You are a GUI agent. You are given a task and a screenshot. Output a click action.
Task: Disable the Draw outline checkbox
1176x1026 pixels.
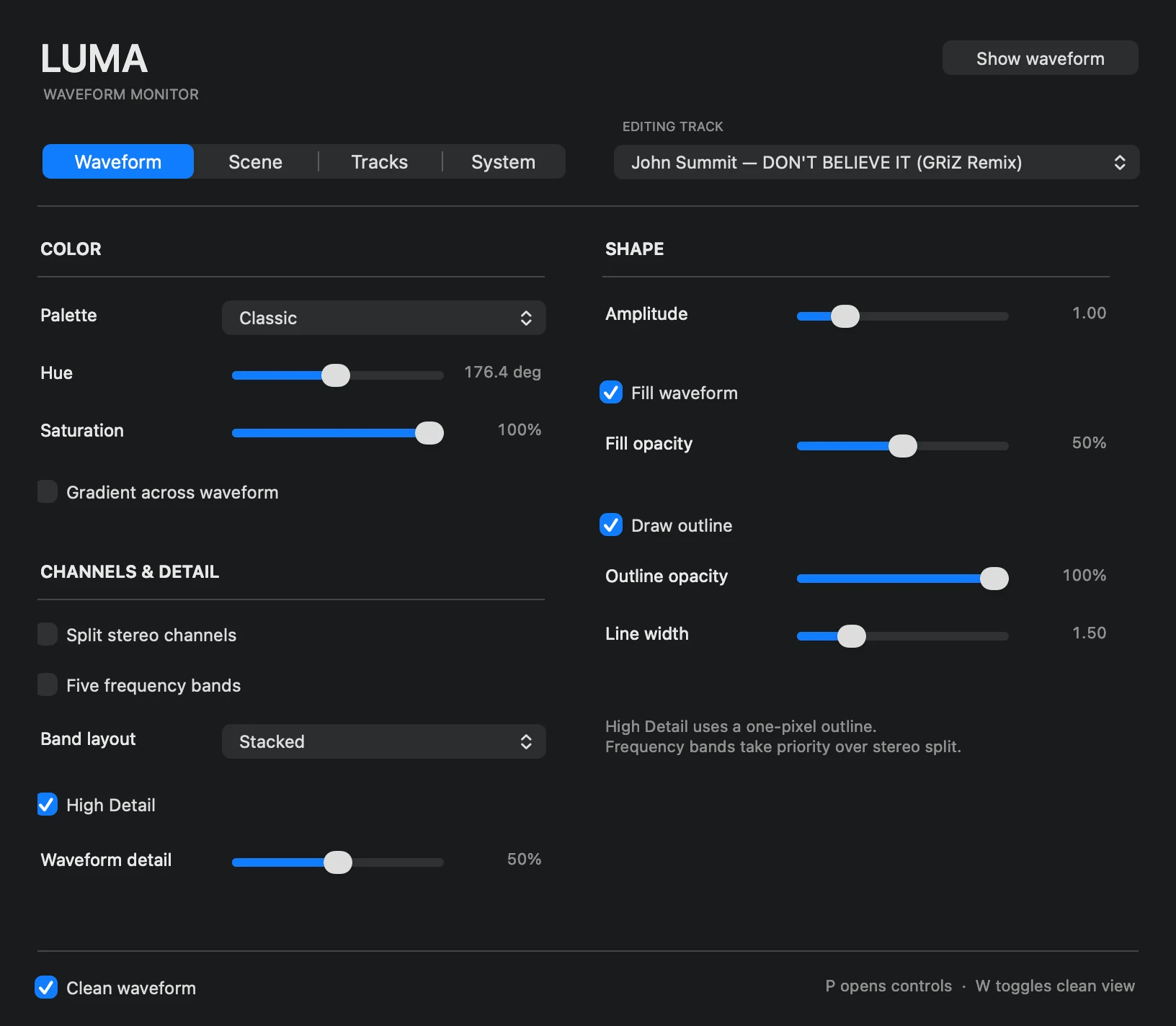pyautogui.click(x=611, y=525)
